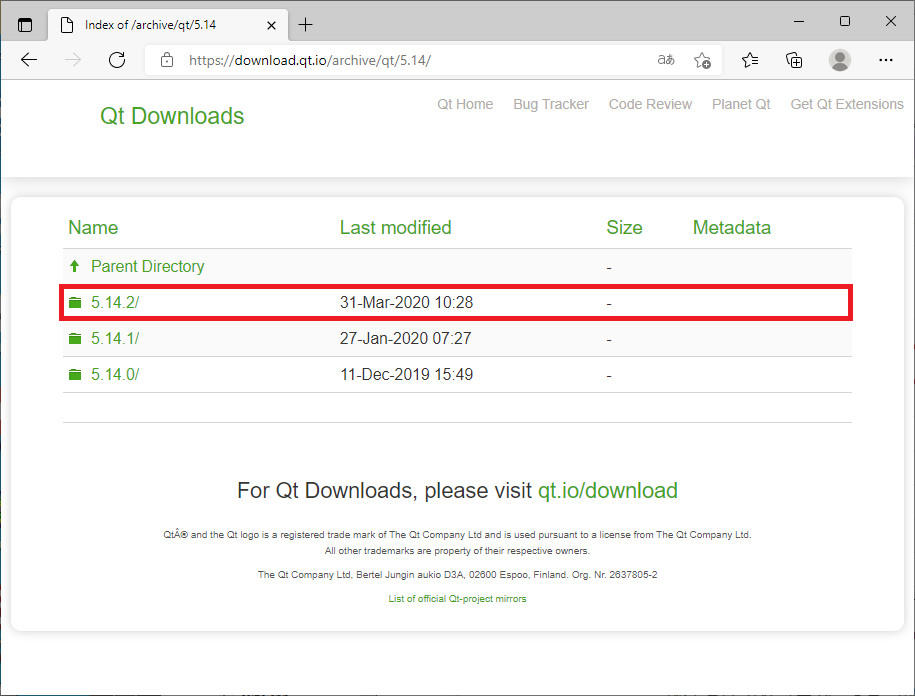The width and height of the screenshot is (915, 696).
Task: Go to Parent Directory
Action: click(x=148, y=267)
